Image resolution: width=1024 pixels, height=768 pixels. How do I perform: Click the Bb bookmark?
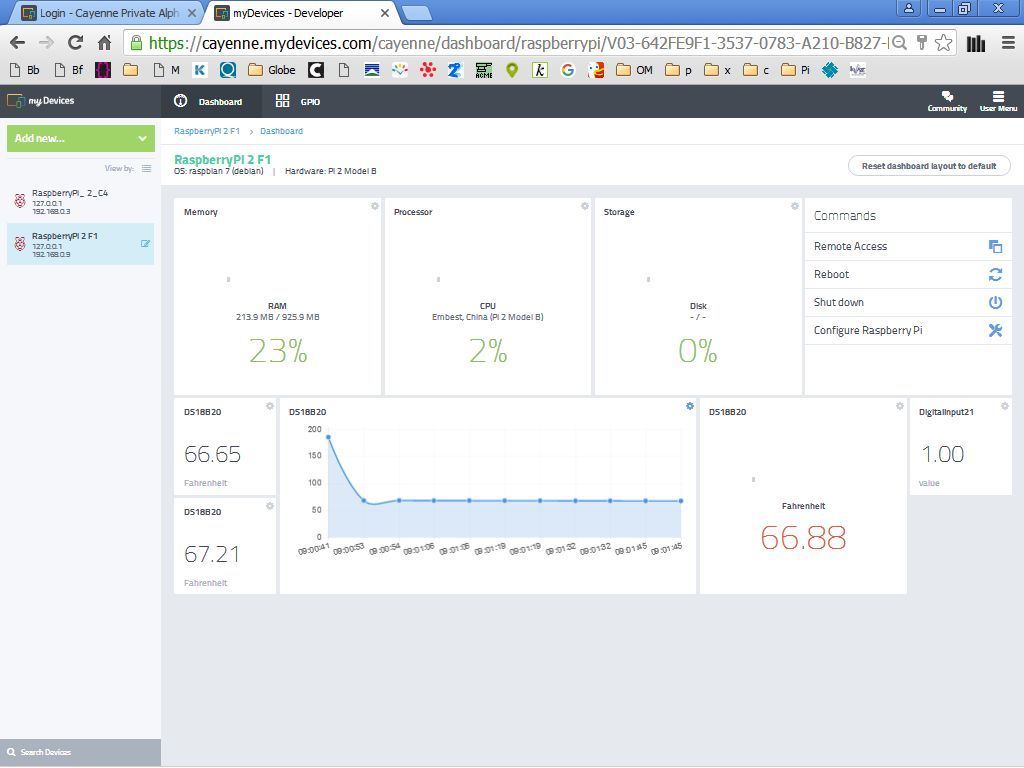tap(25, 70)
